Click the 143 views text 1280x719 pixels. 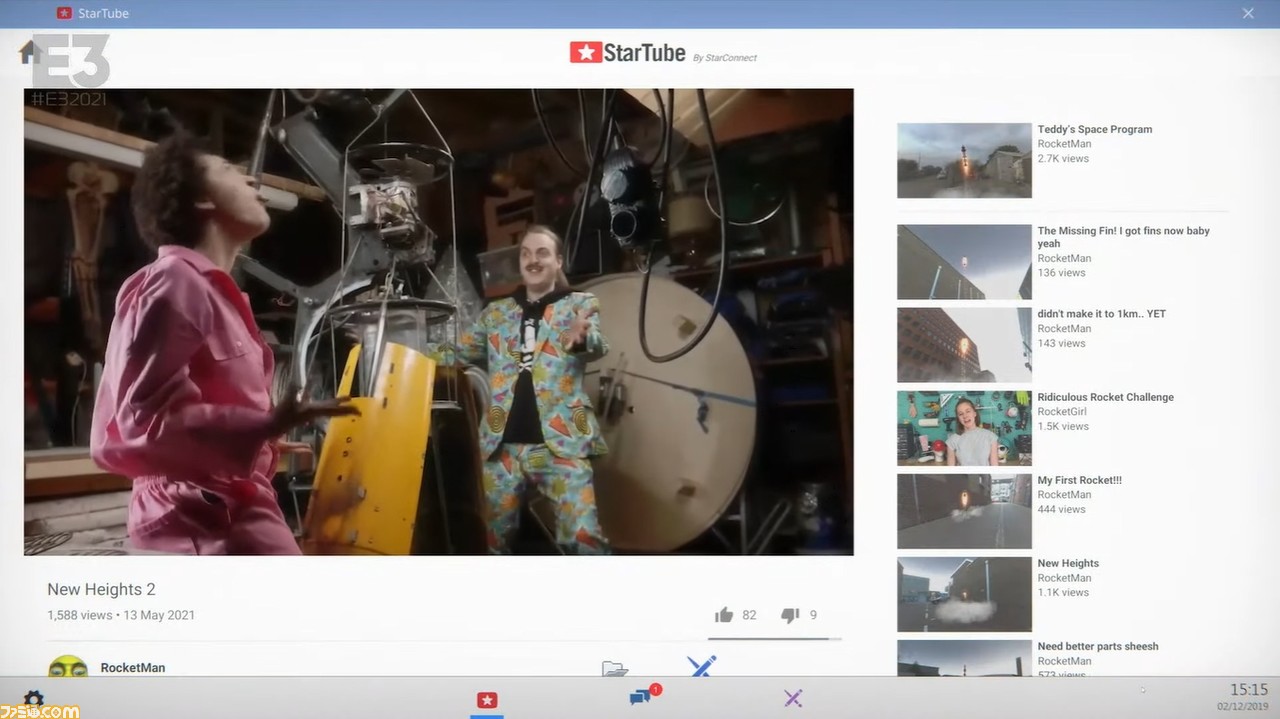(1061, 343)
